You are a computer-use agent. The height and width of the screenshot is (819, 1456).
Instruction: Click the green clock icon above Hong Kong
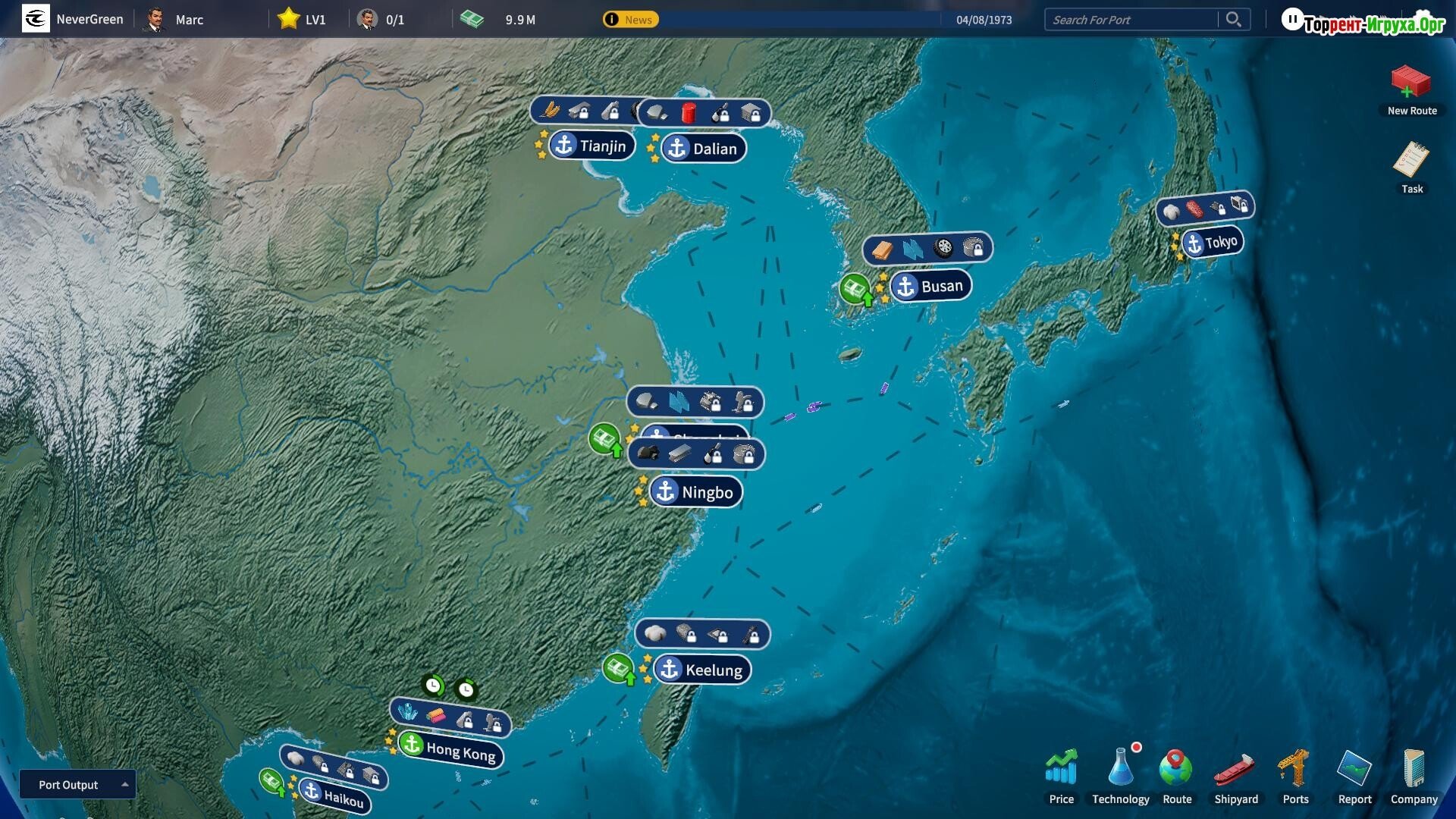pyautogui.click(x=433, y=686)
